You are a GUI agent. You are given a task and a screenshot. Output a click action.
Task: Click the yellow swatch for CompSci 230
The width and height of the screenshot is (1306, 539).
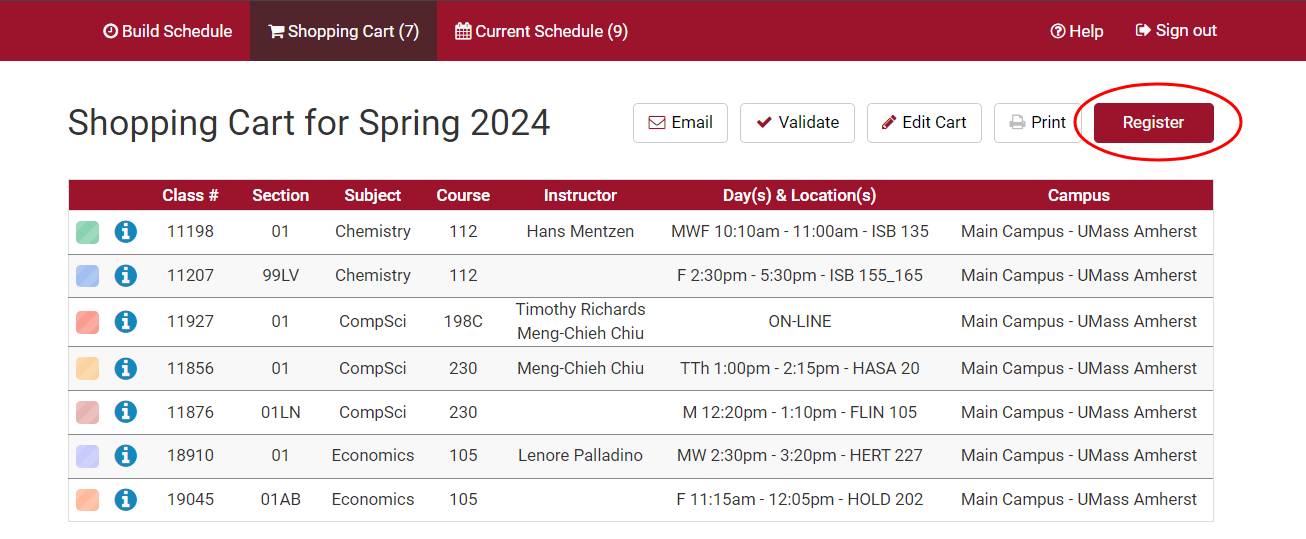88,369
